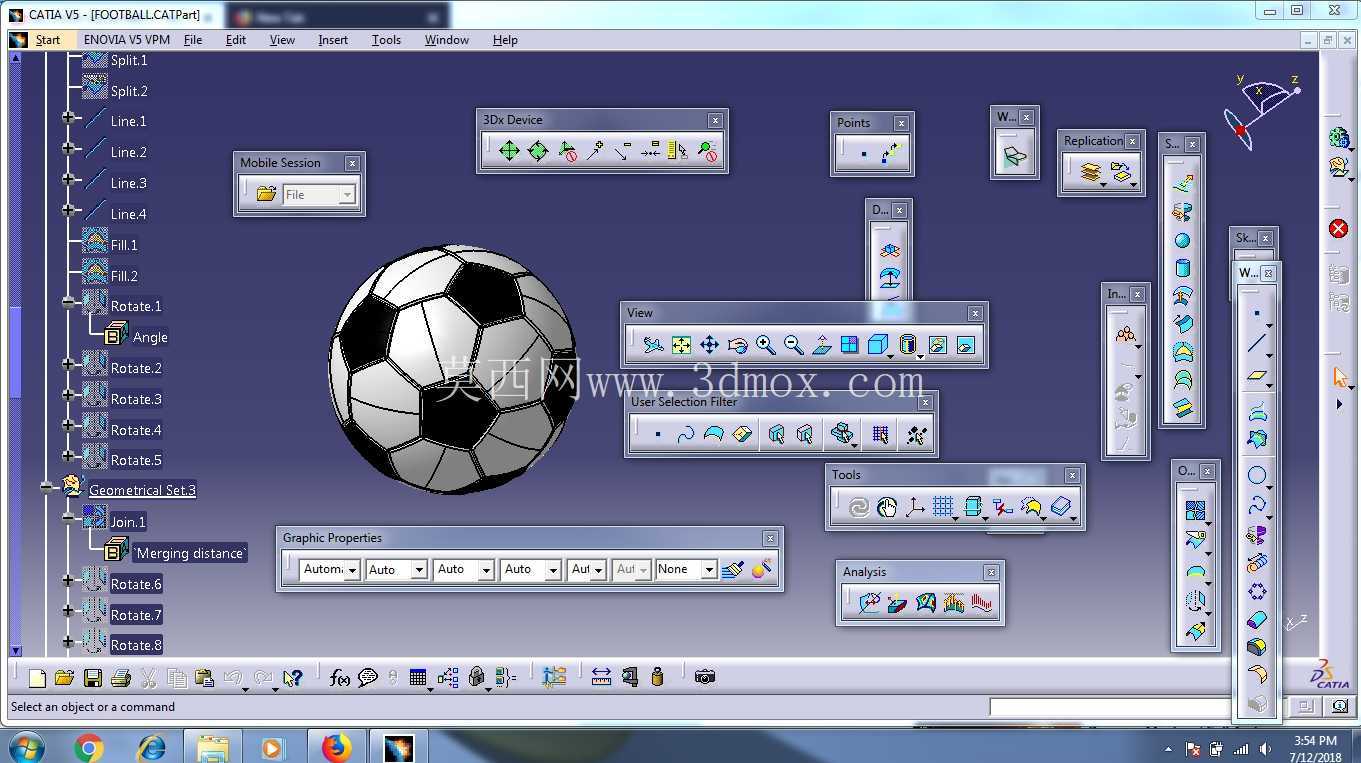Open the Start menu in the menu bar
This screenshot has width=1361, height=763.
tap(48, 40)
